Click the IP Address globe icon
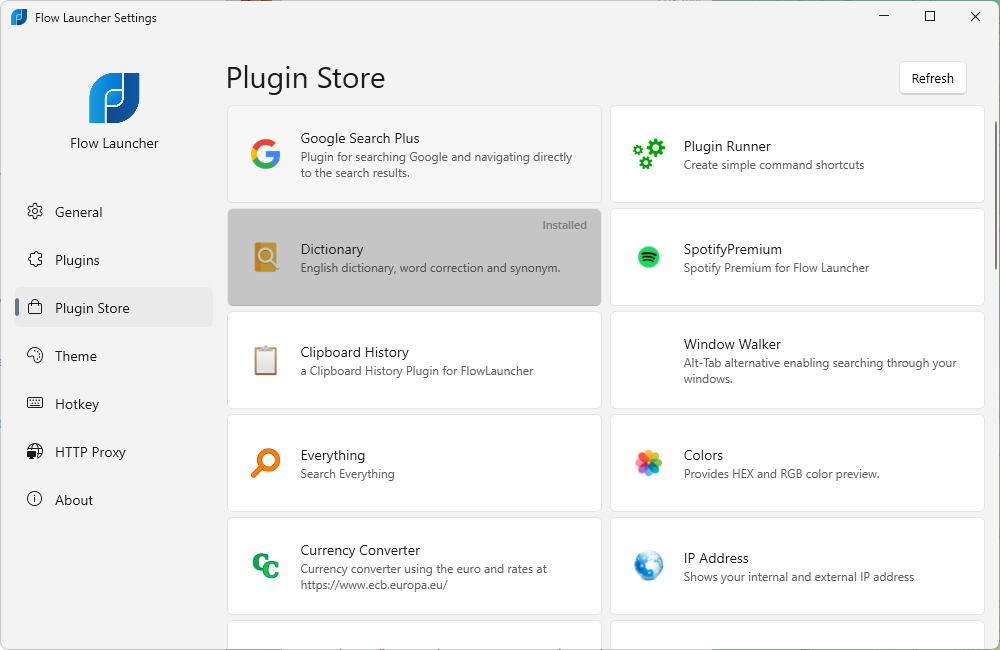This screenshot has height=650, width=1000. [649, 566]
